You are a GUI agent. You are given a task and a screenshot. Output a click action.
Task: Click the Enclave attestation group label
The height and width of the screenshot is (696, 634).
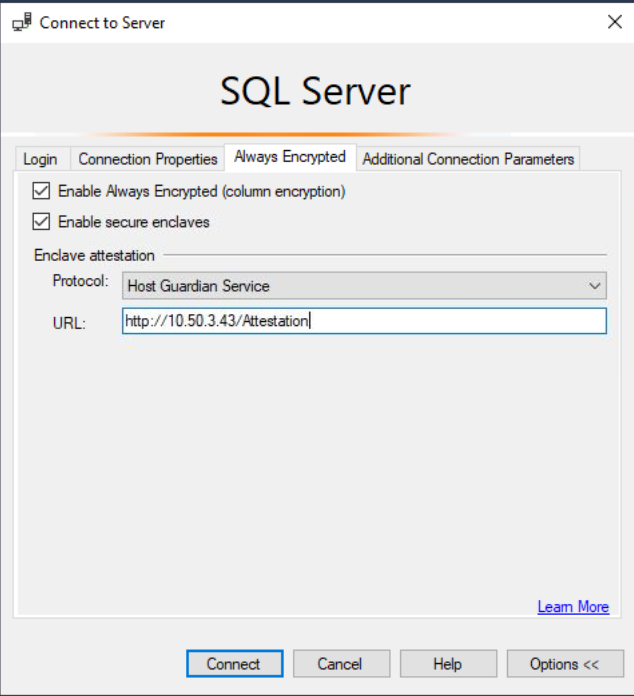click(95, 255)
